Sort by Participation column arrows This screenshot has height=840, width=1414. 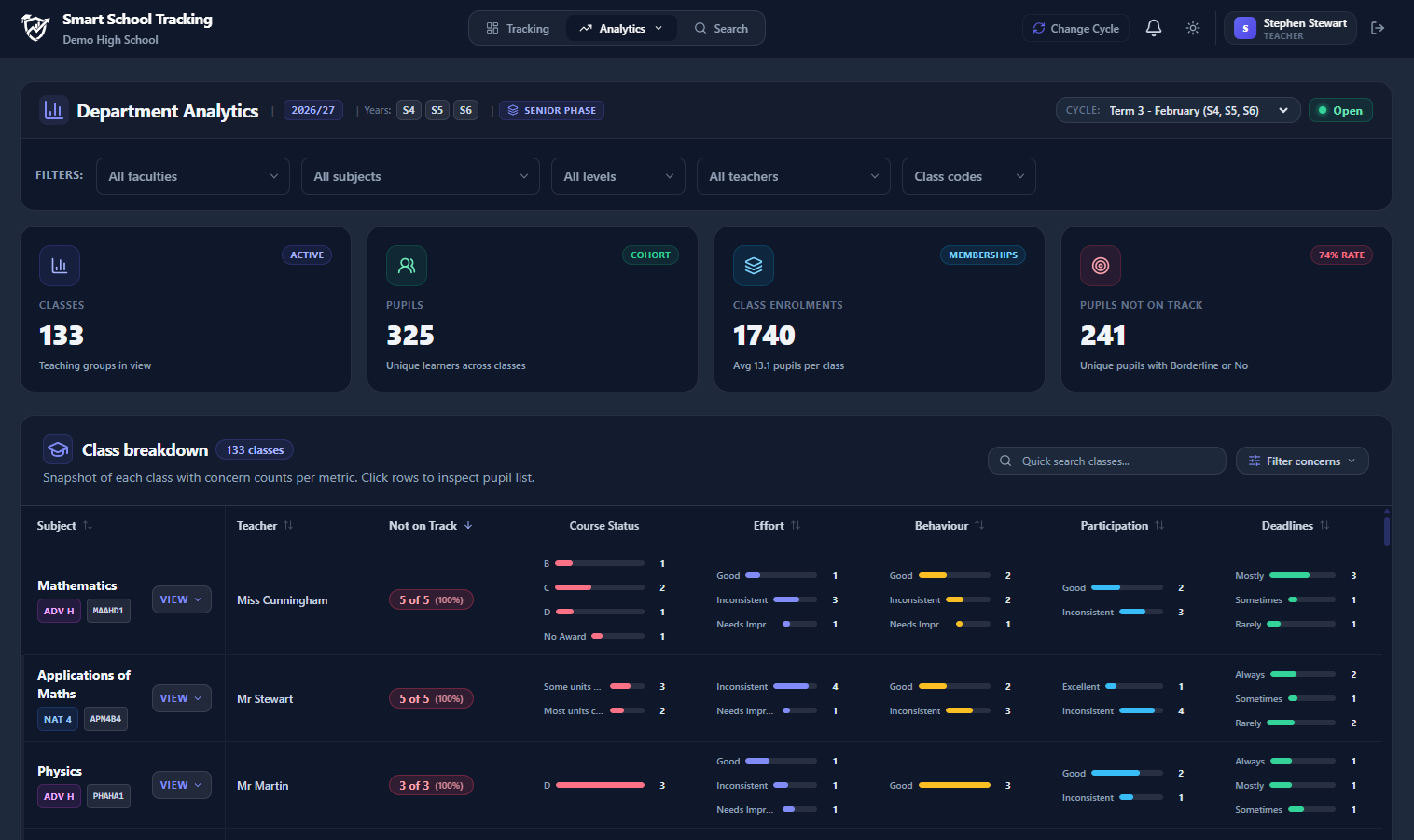(1159, 525)
